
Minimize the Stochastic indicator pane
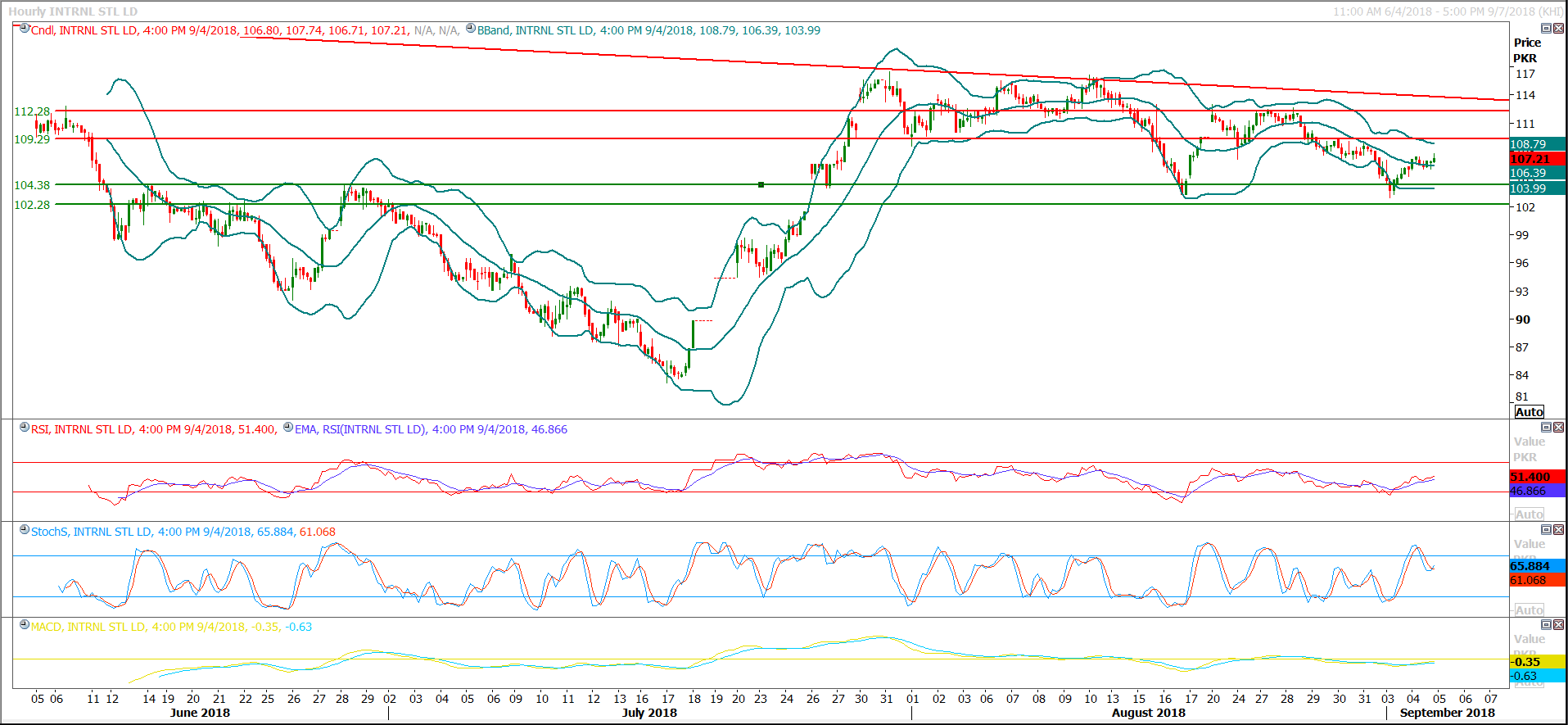point(1547,530)
